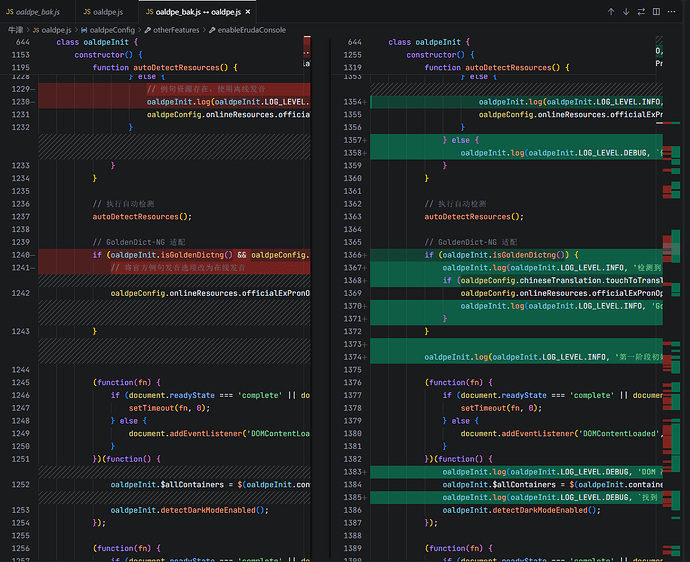Open More Actions ellipsis menu

point(671,12)
